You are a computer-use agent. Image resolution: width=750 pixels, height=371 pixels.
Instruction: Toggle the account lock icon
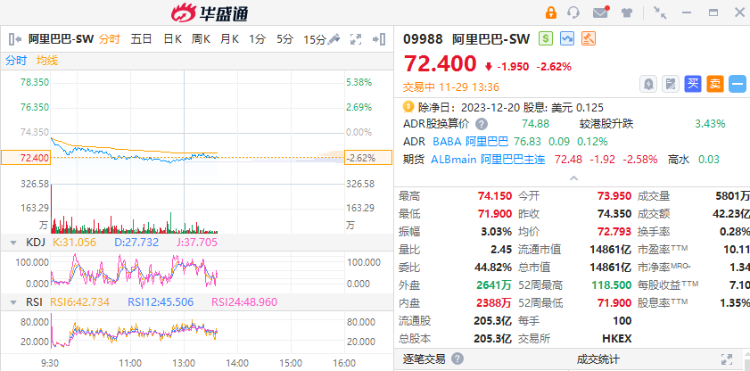551,12
